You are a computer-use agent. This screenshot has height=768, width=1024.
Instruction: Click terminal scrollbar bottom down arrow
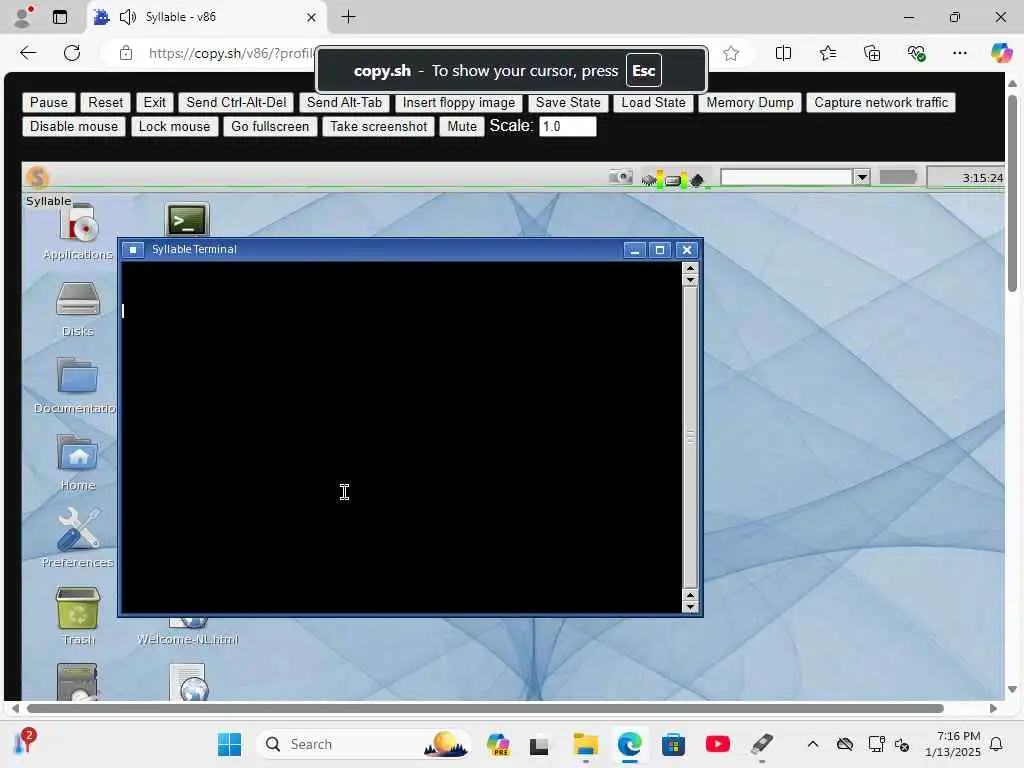(x=690, y=607)
